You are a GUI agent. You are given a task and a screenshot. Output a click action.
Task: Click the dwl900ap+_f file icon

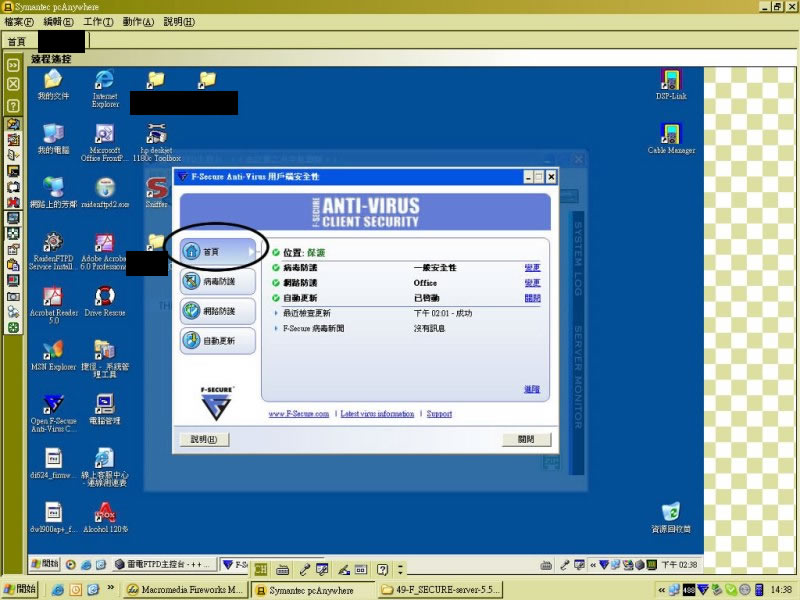pyautogui.click(x=53, y=517)
